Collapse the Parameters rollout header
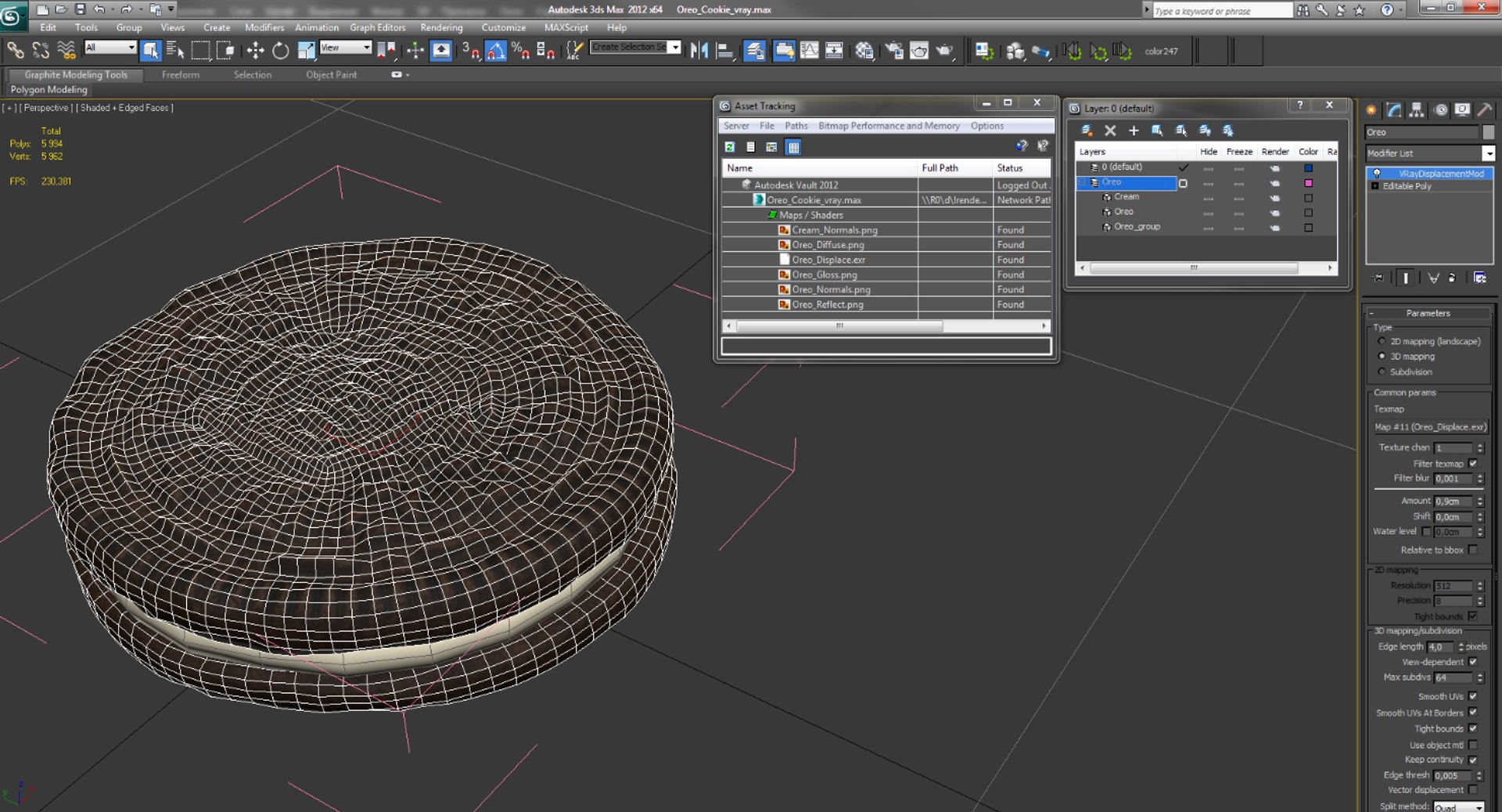Screen dimensions: 1502x812 [1428, 313]
